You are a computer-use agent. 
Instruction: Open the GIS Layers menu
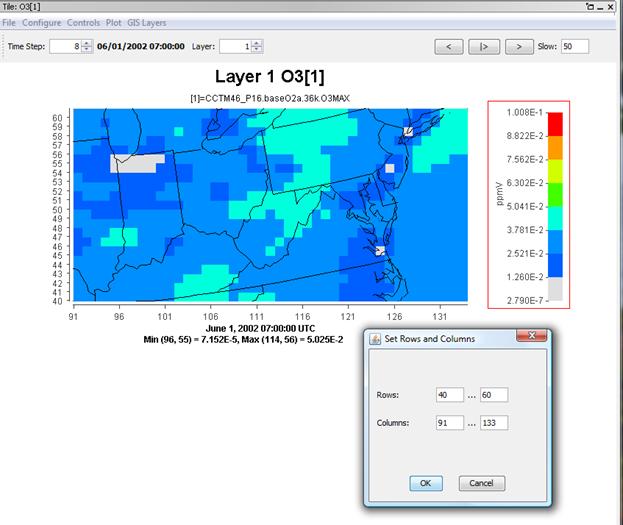coord(147,23)
